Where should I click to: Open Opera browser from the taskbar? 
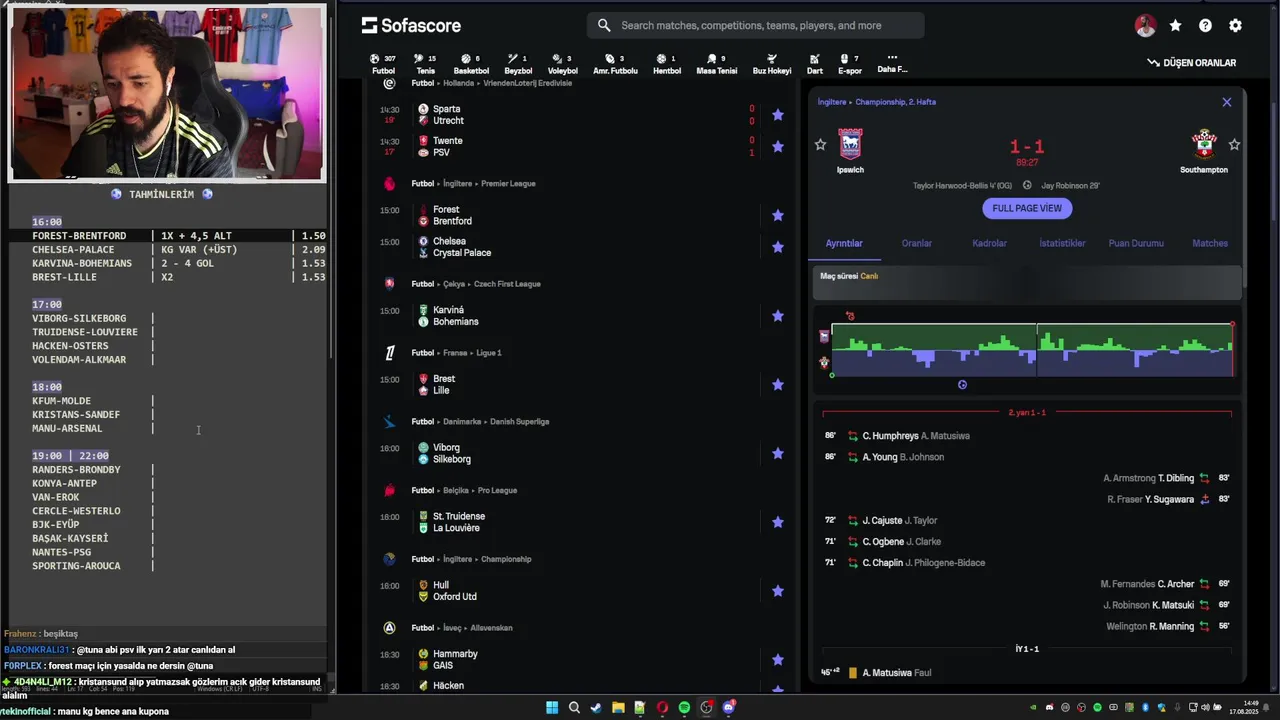662,707
